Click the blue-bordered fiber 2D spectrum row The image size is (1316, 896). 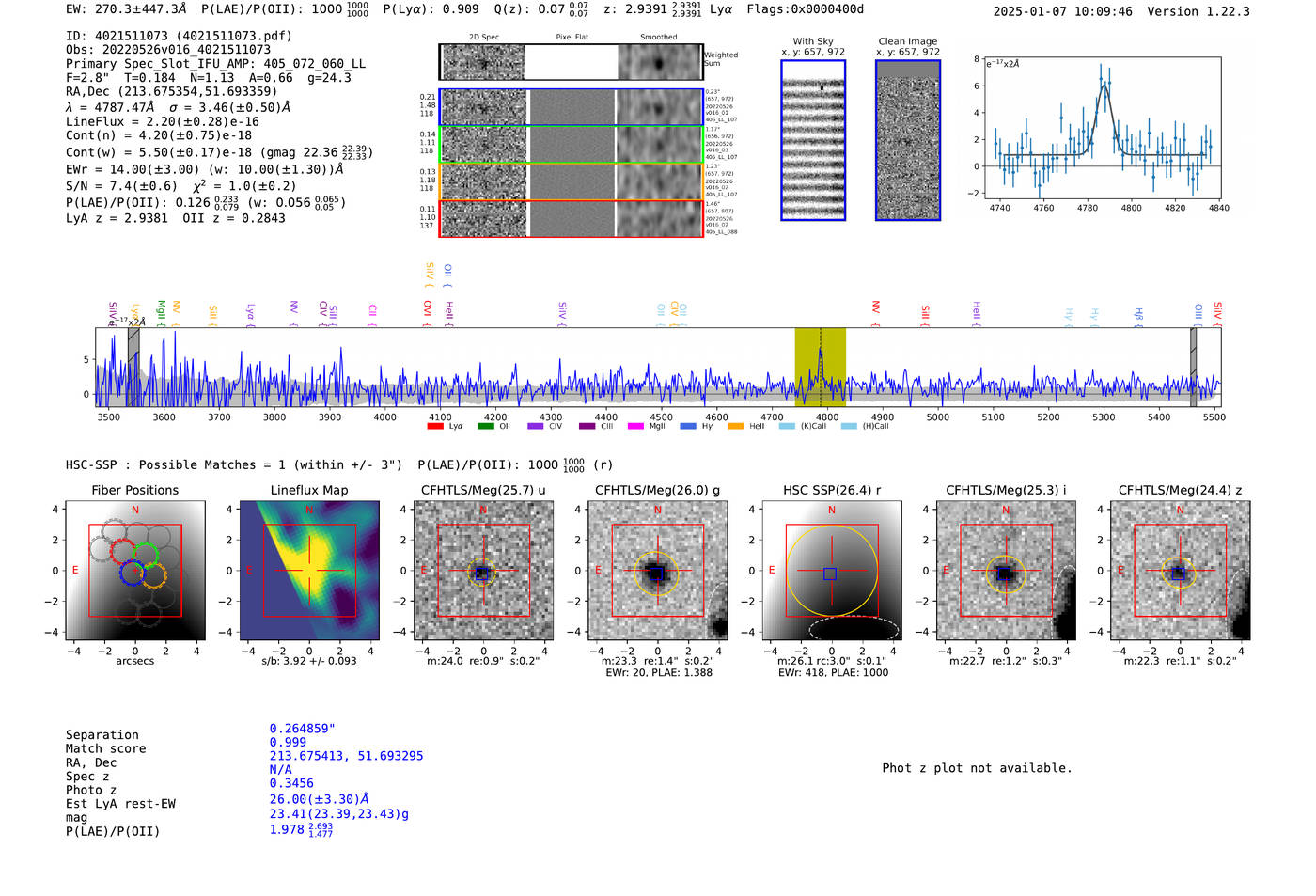(x=571, y=107)
